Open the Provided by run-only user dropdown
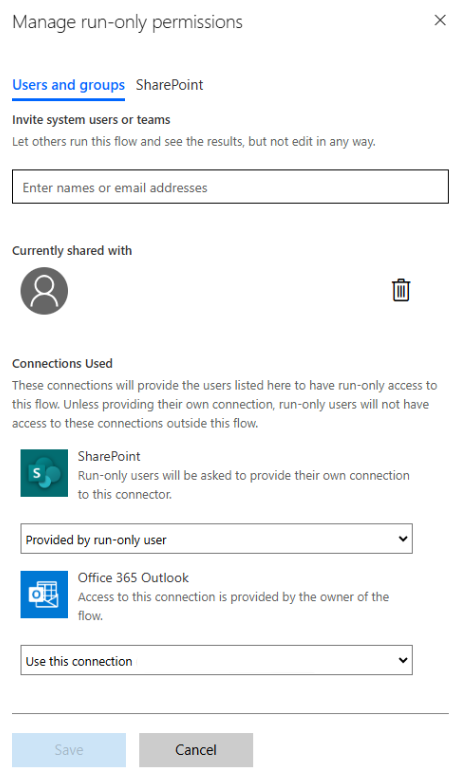 [216, 539]
